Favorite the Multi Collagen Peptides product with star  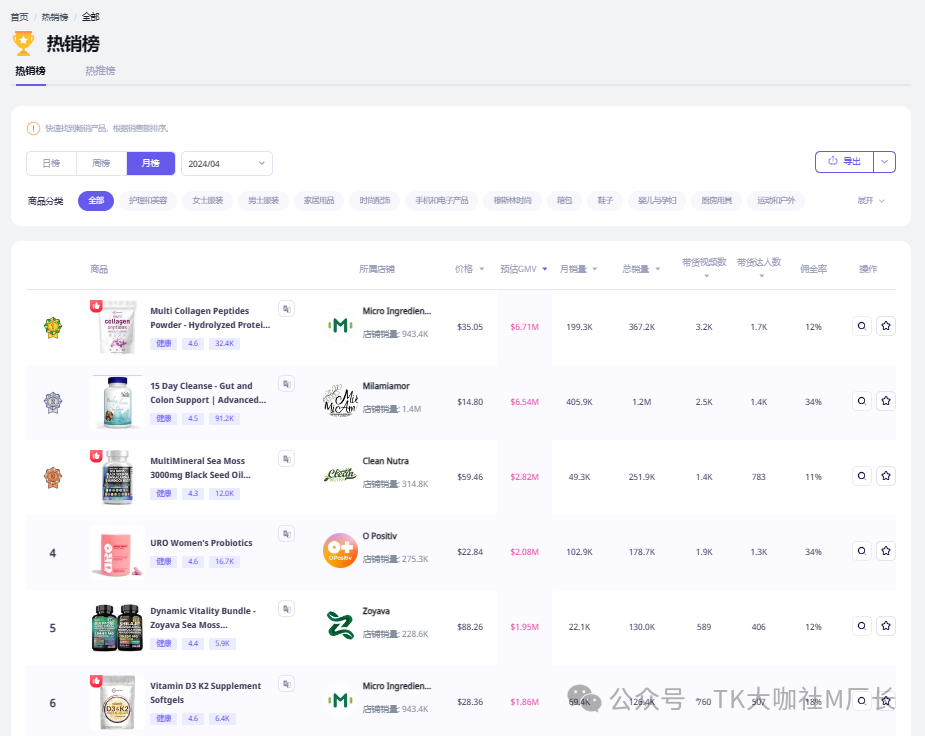tap(885, 326)
